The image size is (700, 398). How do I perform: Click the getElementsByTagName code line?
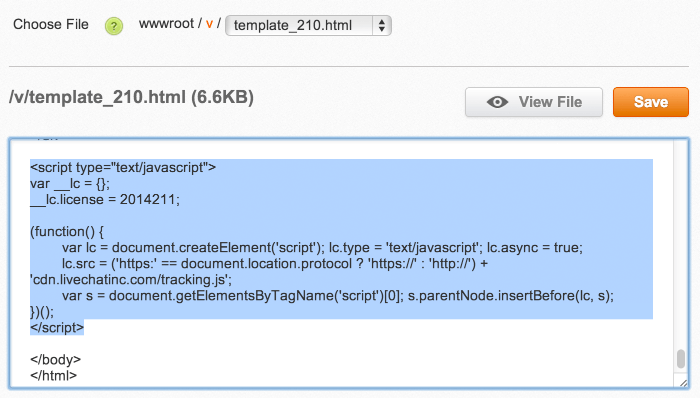click(x=338, y=296)
